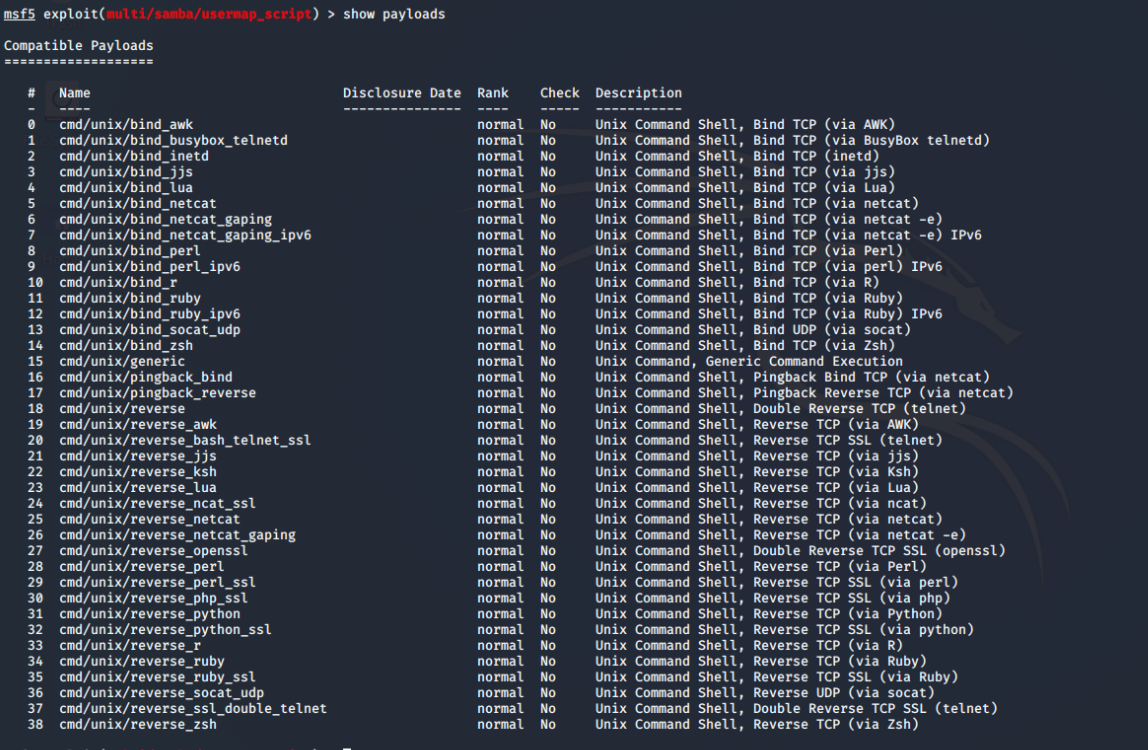Select payload cmd/unix/pingback_reverse
This screenshot has height=750, width=1148.
pyautogui.click(x=157, y=393)
